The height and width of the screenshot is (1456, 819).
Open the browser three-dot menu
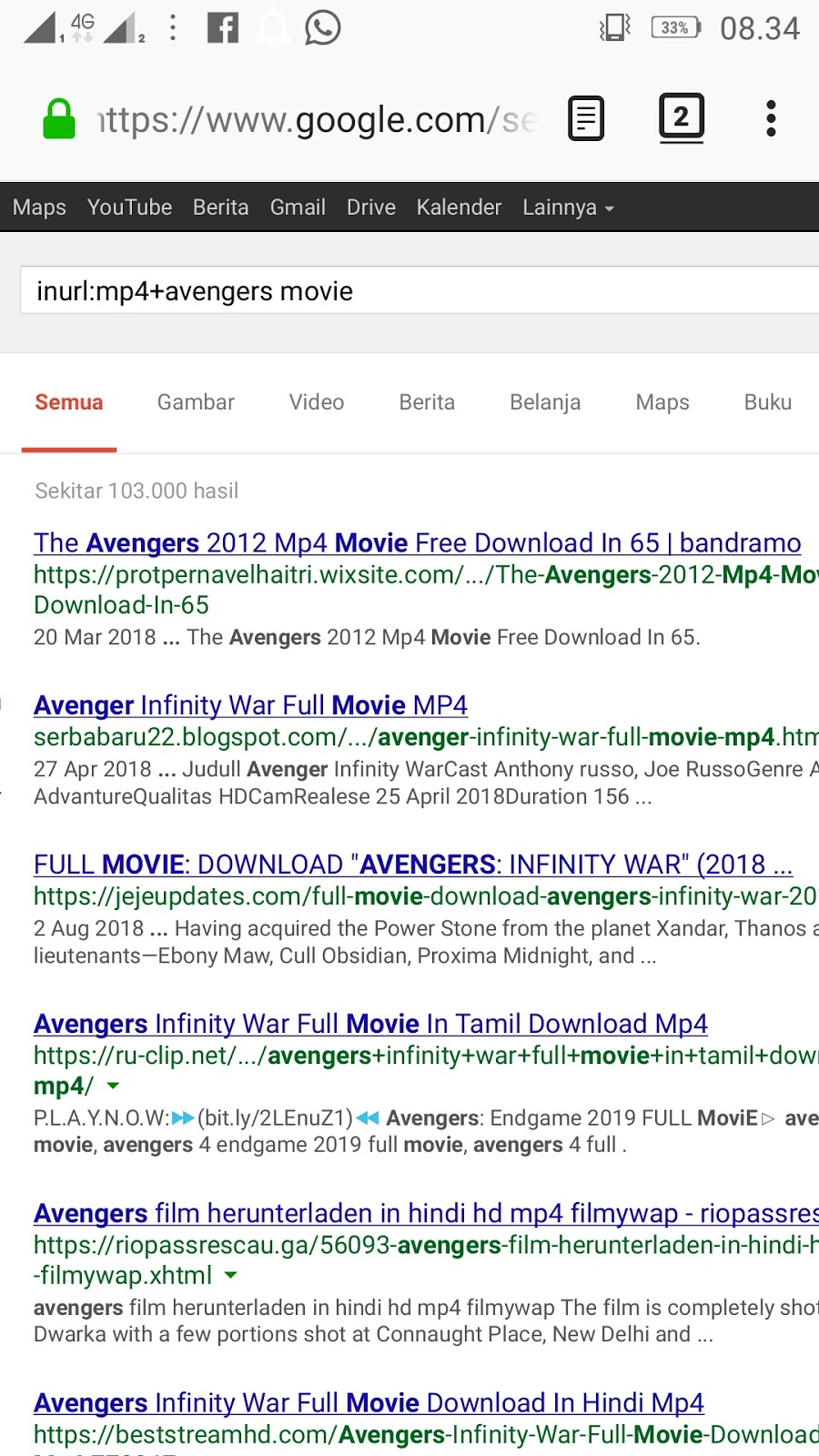pos(771,118)
